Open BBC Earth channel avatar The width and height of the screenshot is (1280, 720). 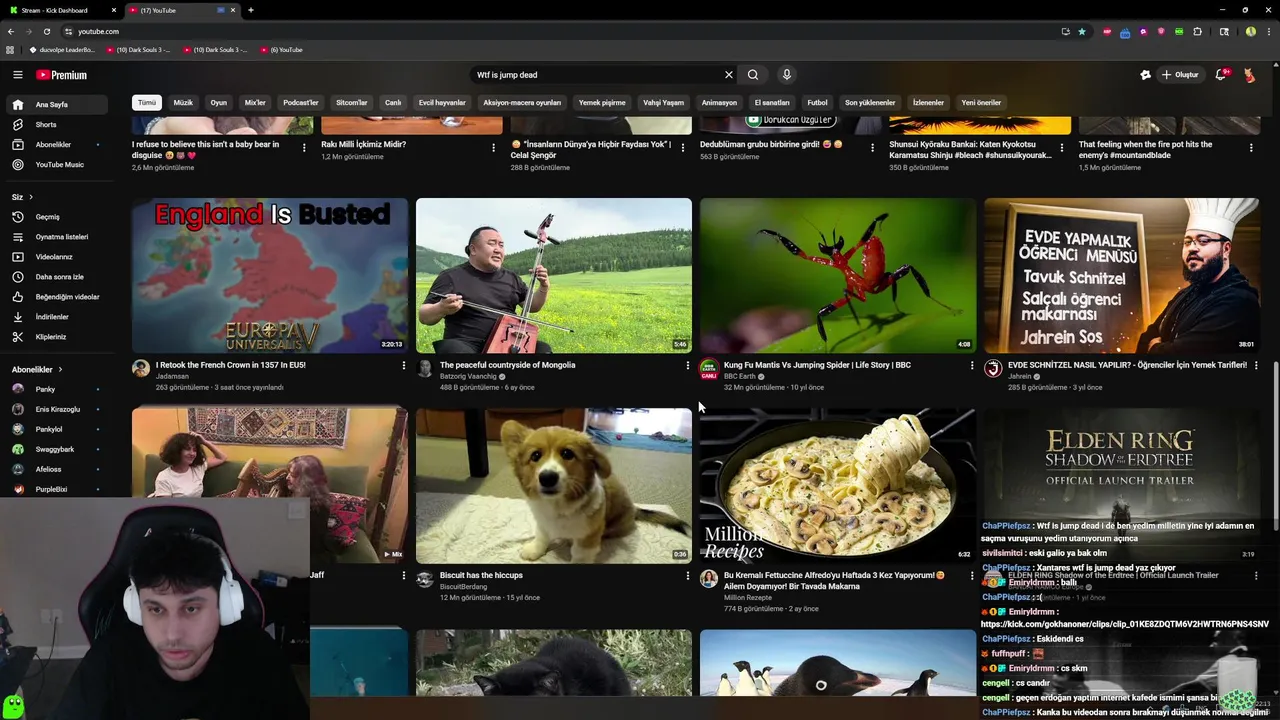(709, 369)
